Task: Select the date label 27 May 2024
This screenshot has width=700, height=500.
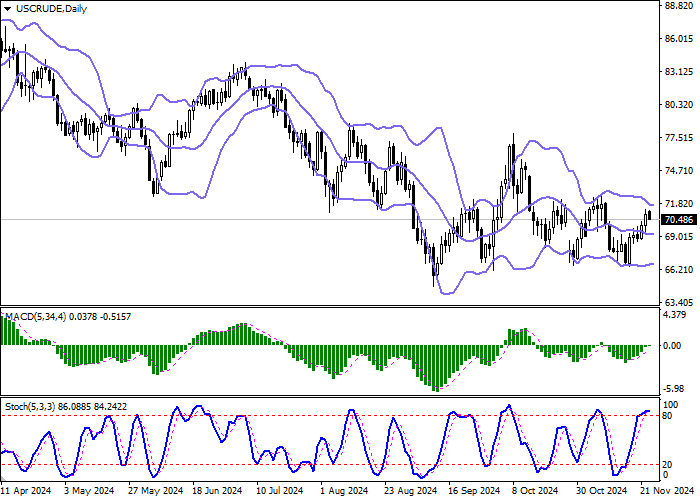Action: pyautogui.click(x=155, y=491)
